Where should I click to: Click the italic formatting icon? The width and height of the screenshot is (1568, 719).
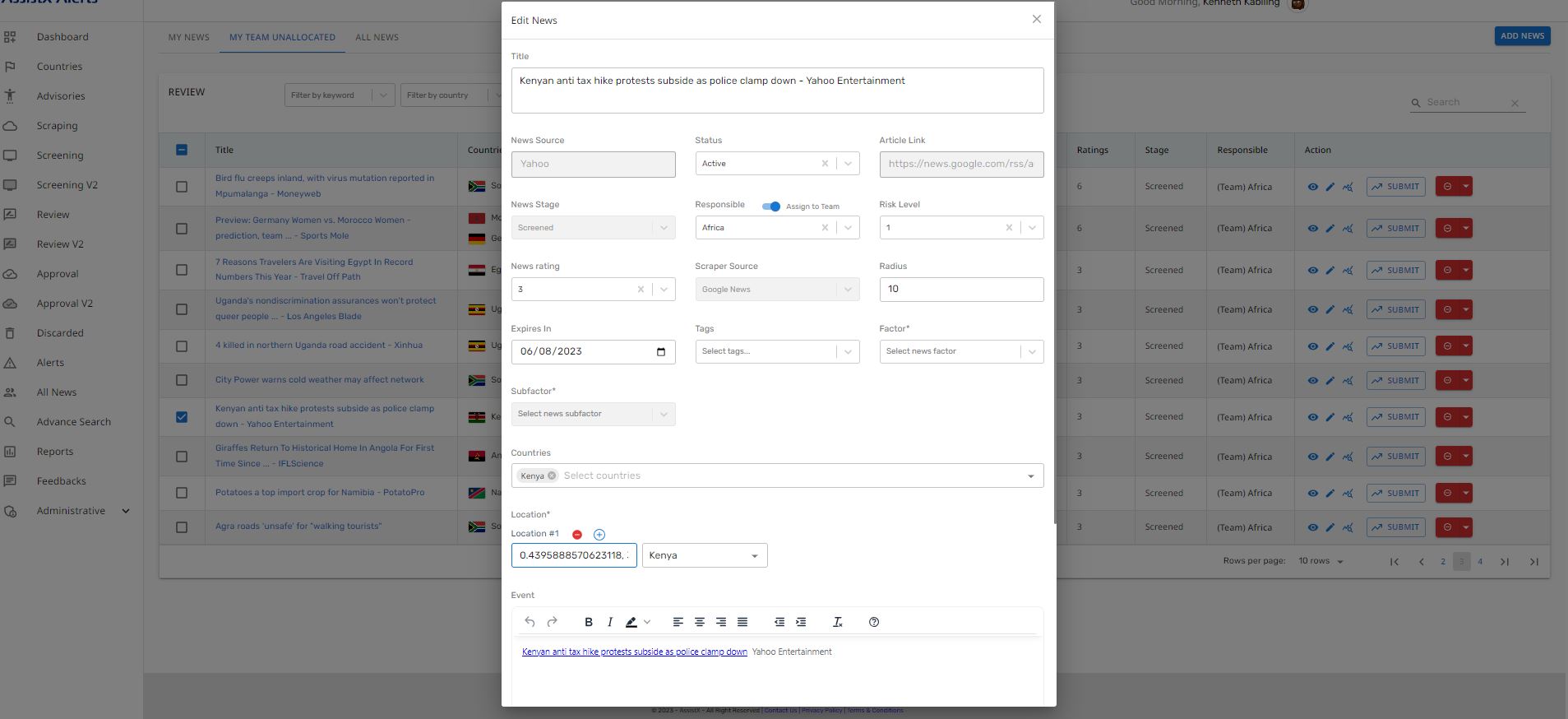pos(610,622)
